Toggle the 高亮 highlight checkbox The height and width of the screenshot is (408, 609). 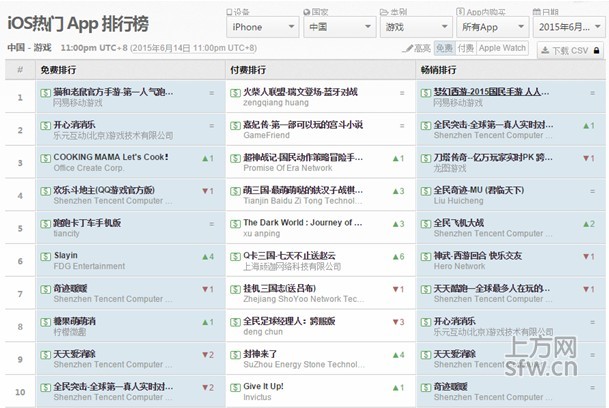415,48
